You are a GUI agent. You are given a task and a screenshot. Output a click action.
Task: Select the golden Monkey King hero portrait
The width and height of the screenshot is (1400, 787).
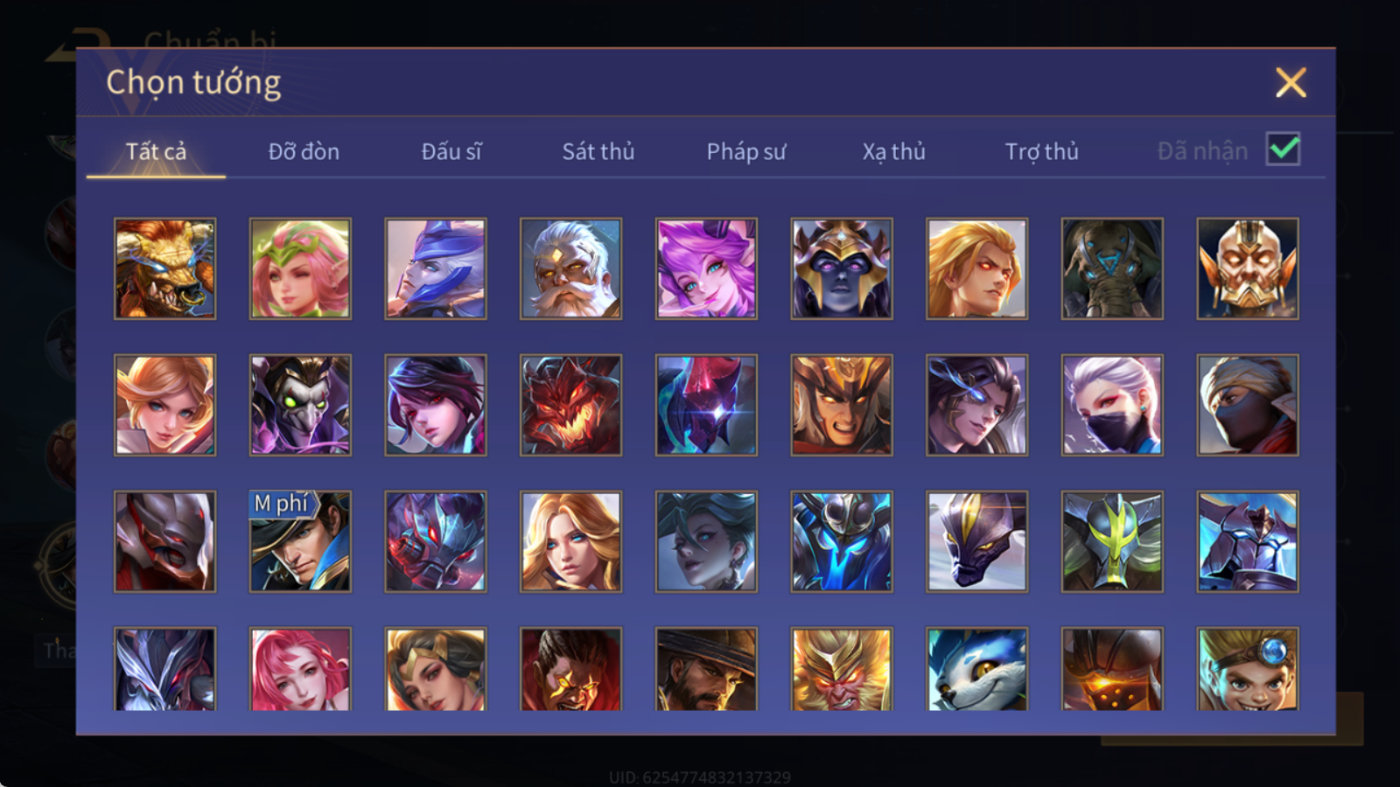point(842,669)
